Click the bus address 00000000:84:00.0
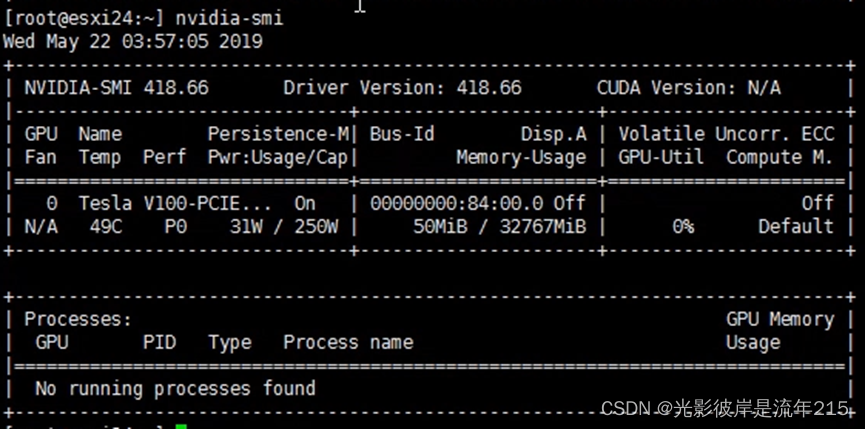Screen dimensions: 865x429 tap(457, 203)
